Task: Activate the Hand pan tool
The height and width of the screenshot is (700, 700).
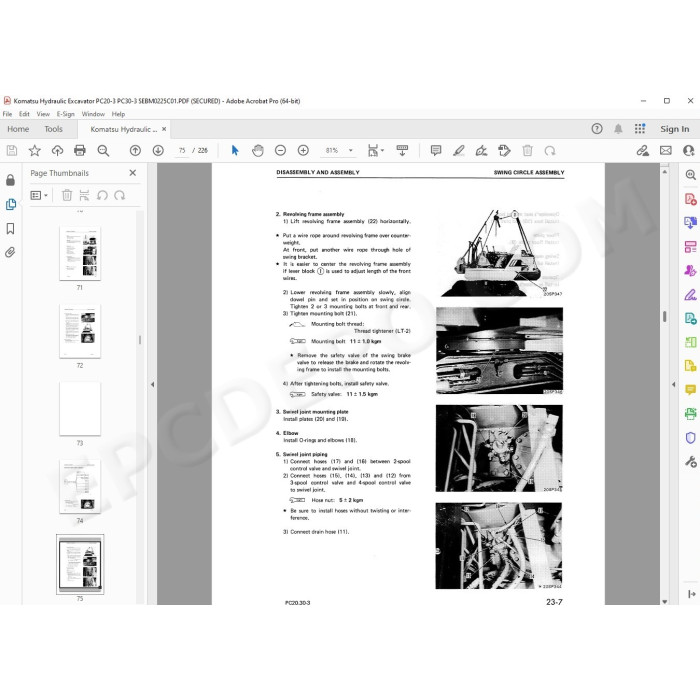Action: tap(258, 151)
